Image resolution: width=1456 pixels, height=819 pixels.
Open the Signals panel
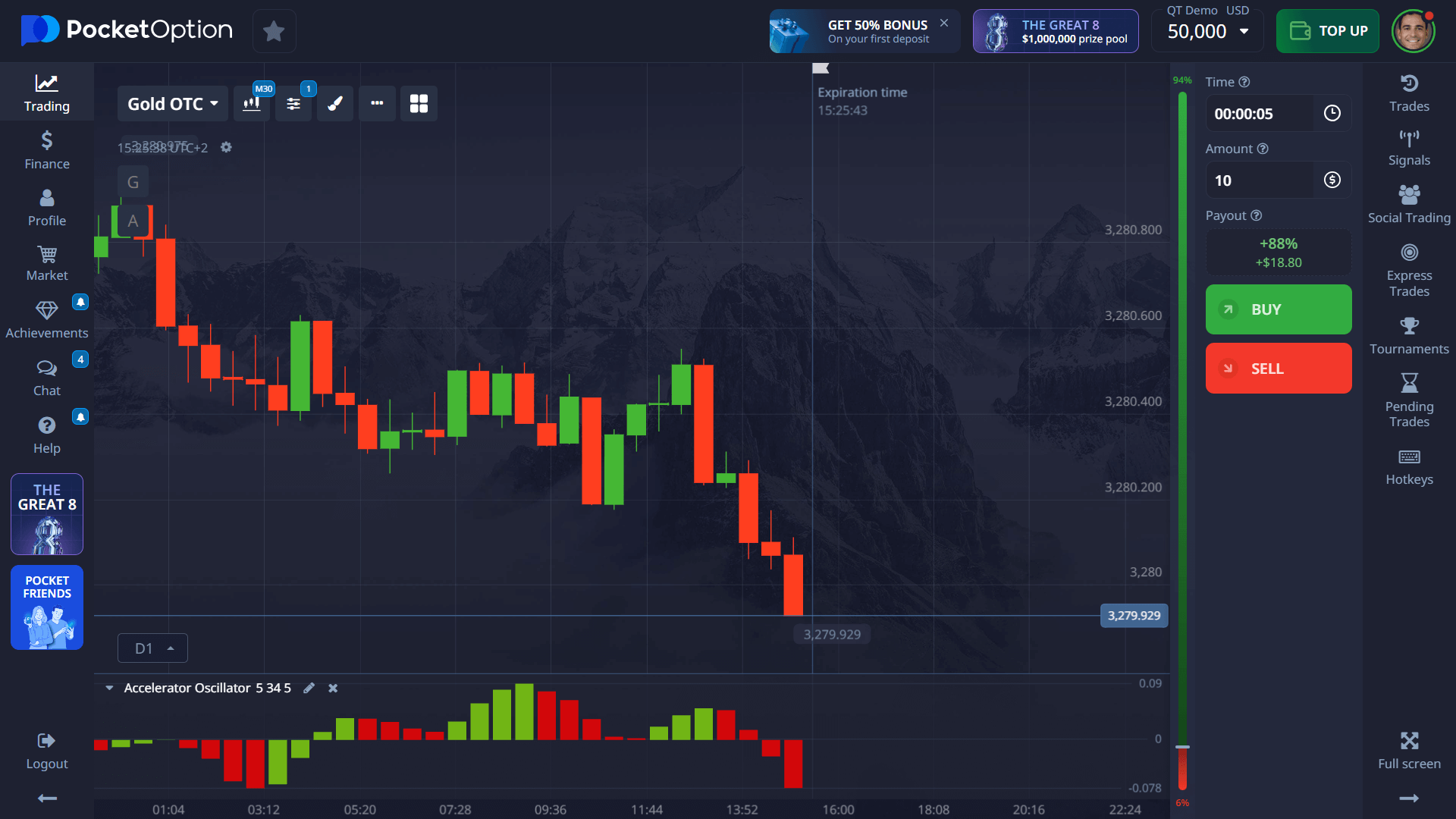tap(1409, 148)
